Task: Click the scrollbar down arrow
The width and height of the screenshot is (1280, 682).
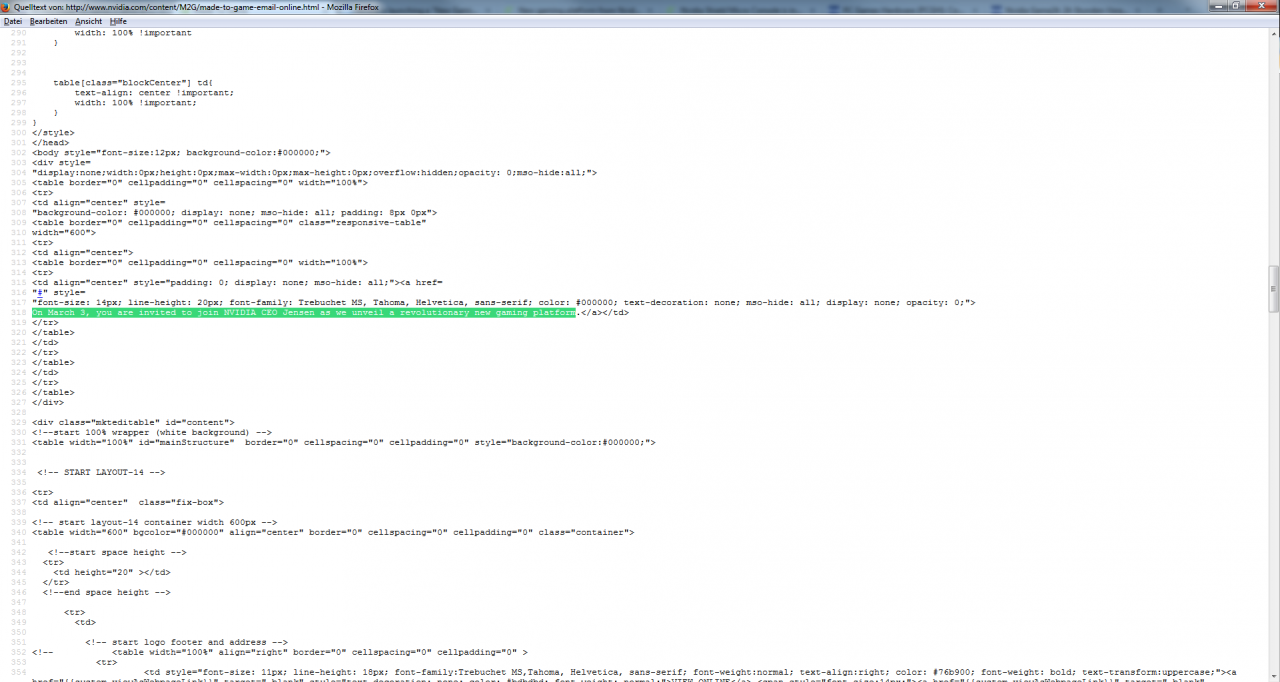Action: tap(1274, 675)
